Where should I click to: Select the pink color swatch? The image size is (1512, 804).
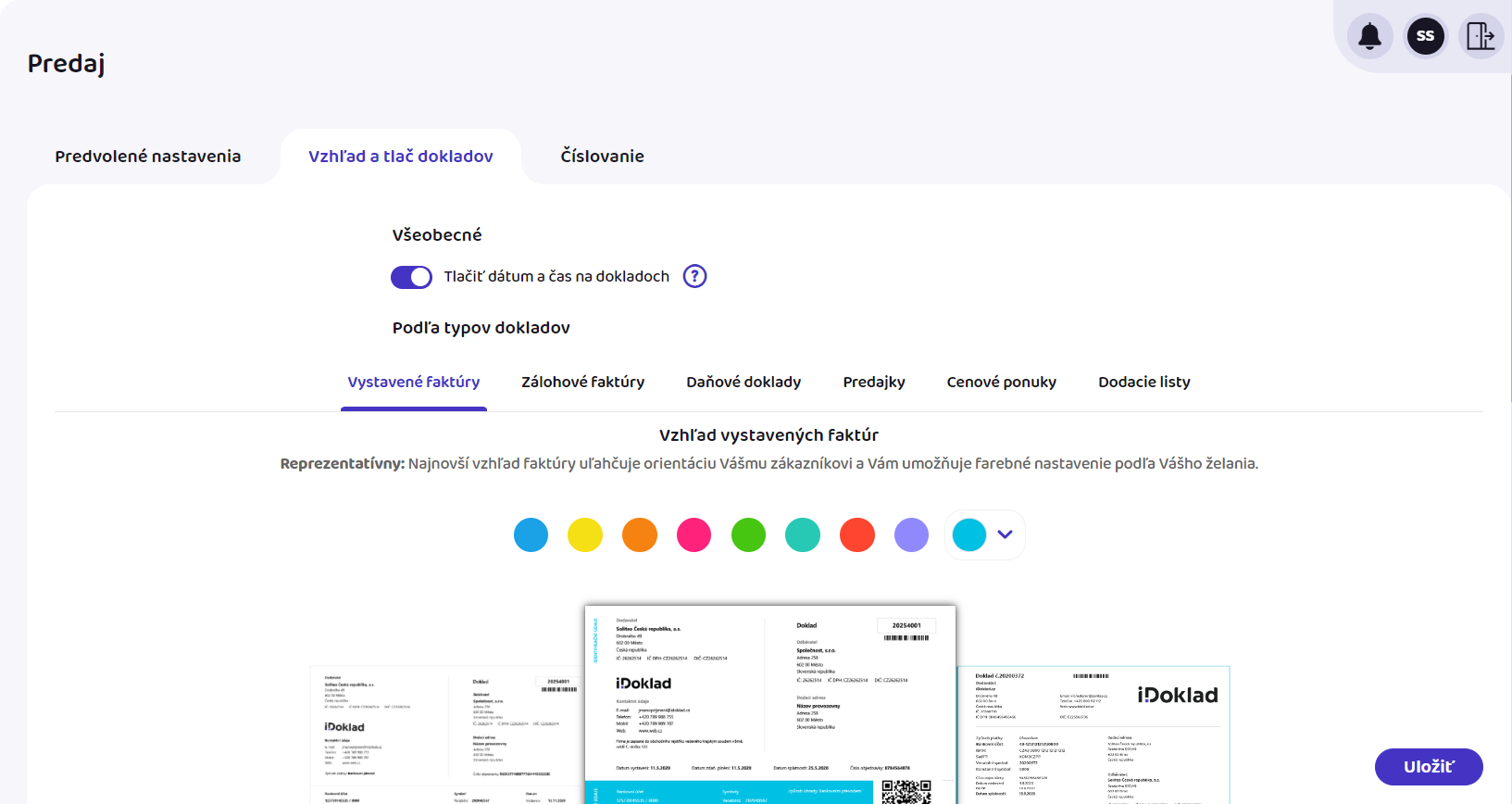[694, 534]
